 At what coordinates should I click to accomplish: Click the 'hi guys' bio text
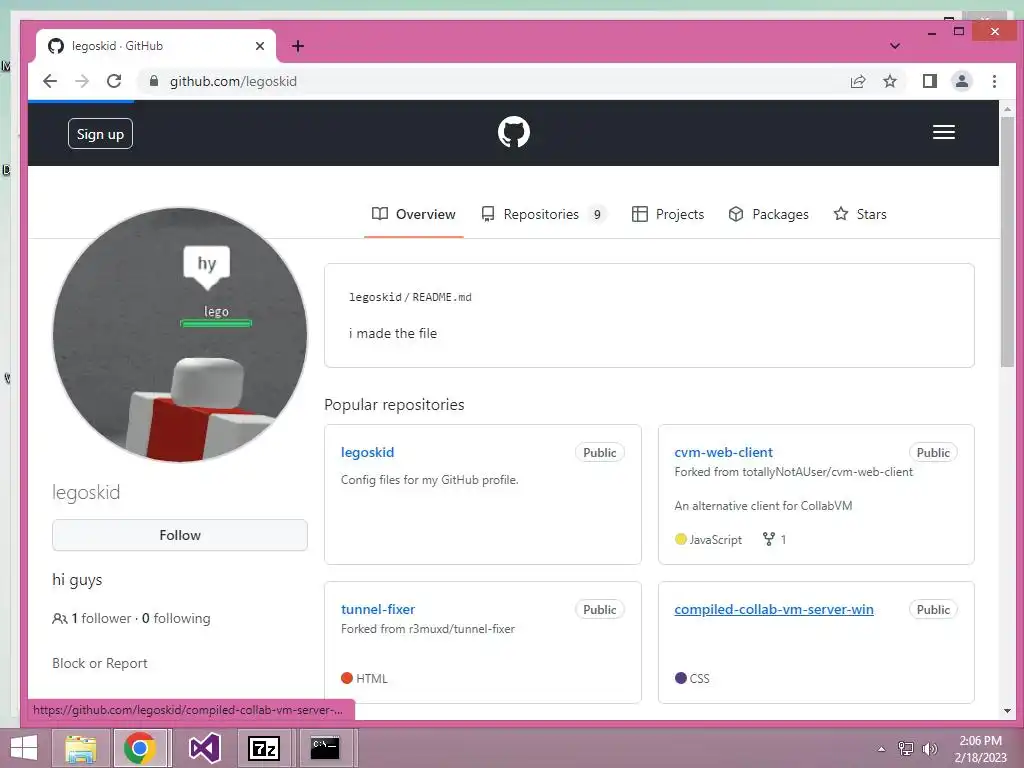pos(77,580)
